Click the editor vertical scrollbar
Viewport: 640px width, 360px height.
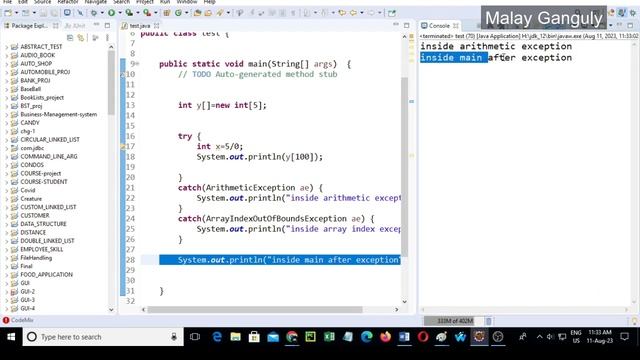(x=404, y=167)
